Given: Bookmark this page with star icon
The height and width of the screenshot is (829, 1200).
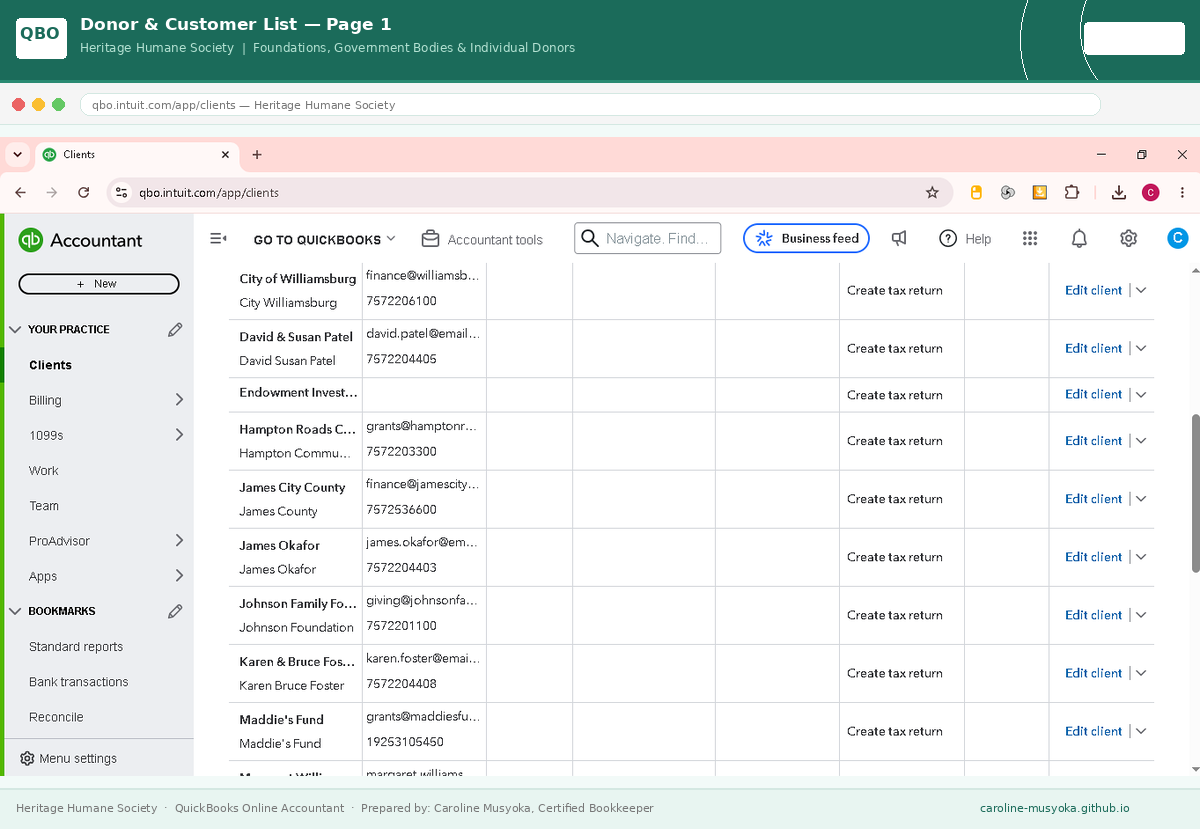Looking at the screenshot, I should [932, 193].
